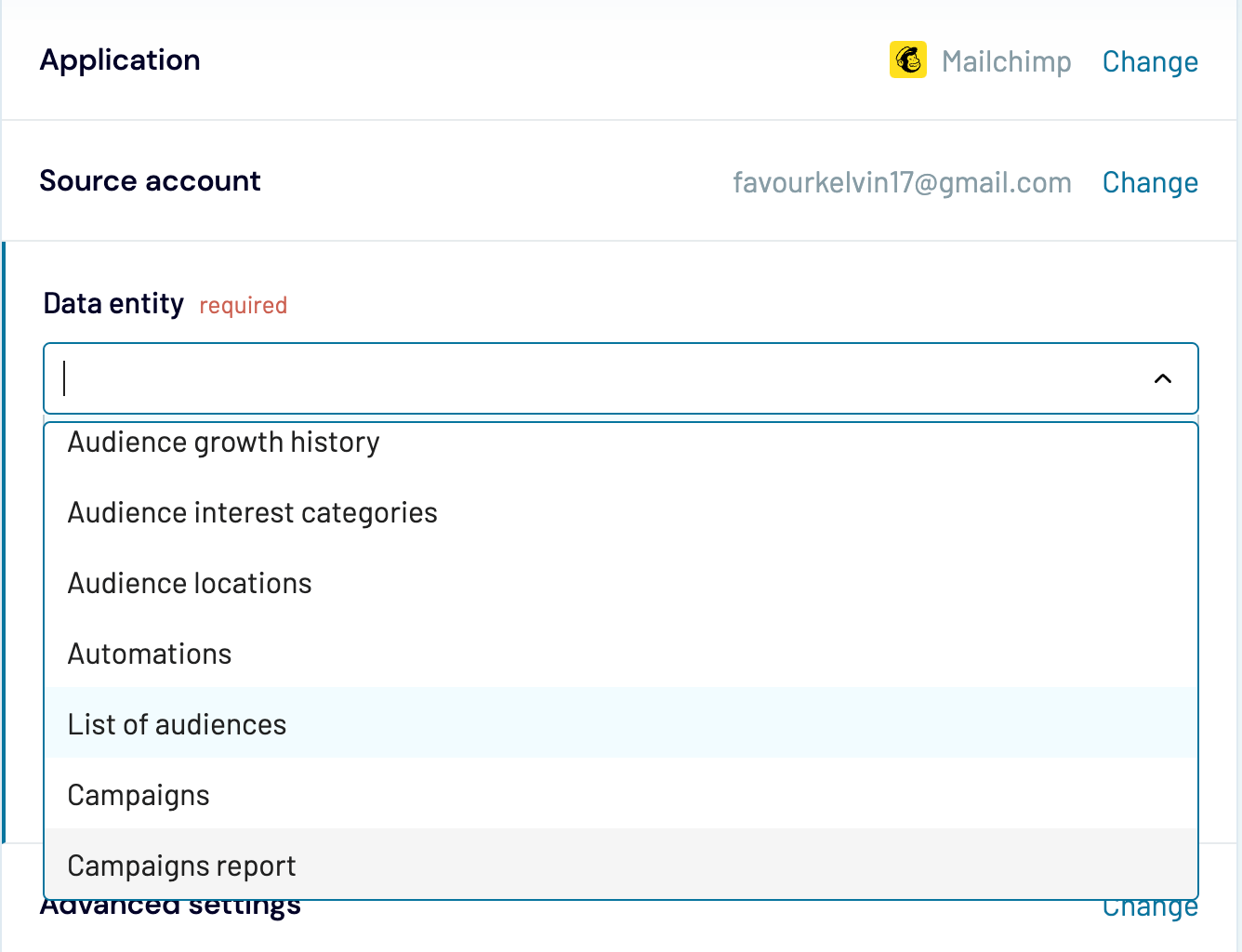Collapse the Data entity dropdown via its chevron
This screenshot has height=952, width=1242.
1161,379
